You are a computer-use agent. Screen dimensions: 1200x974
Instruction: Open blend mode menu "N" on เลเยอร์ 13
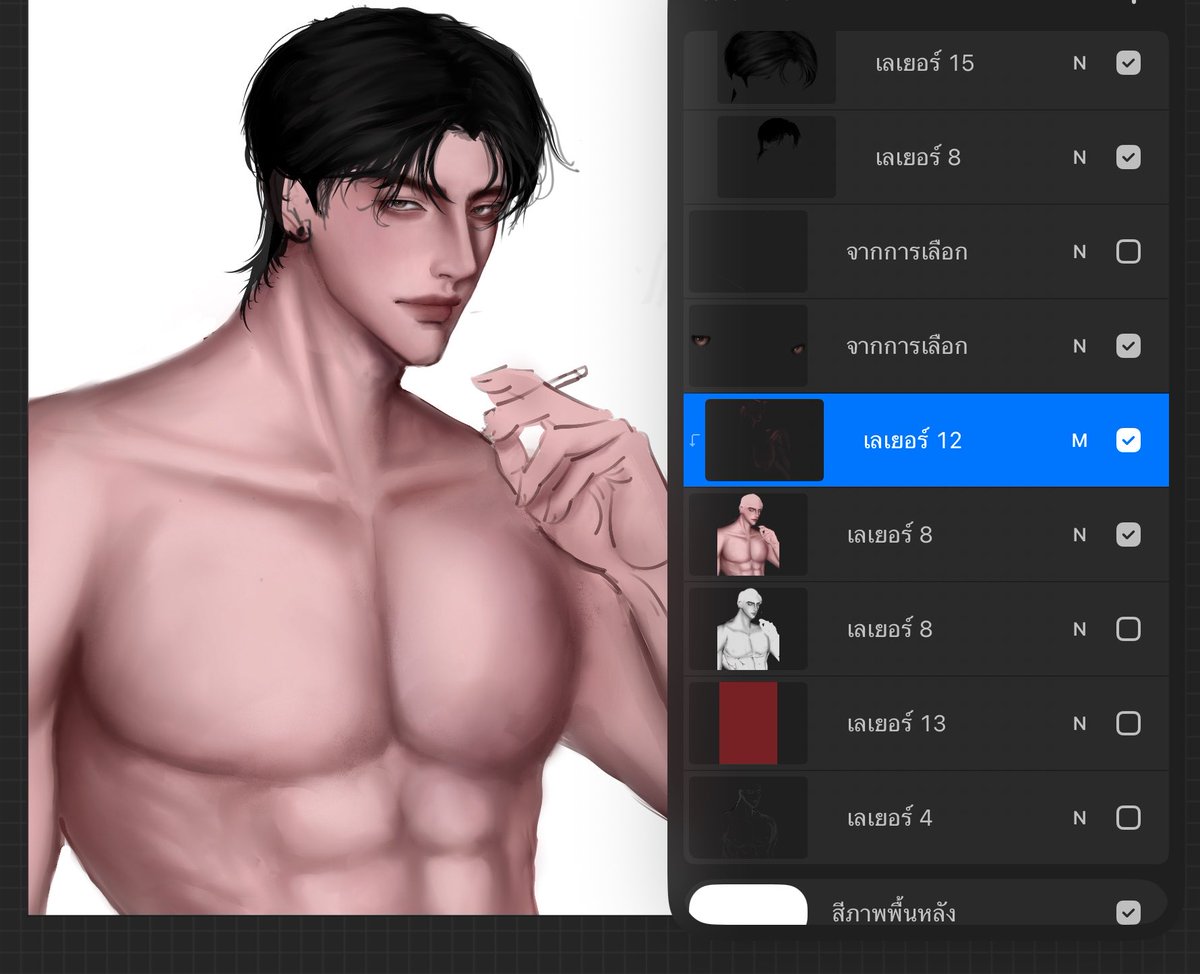click(1079, 723)
